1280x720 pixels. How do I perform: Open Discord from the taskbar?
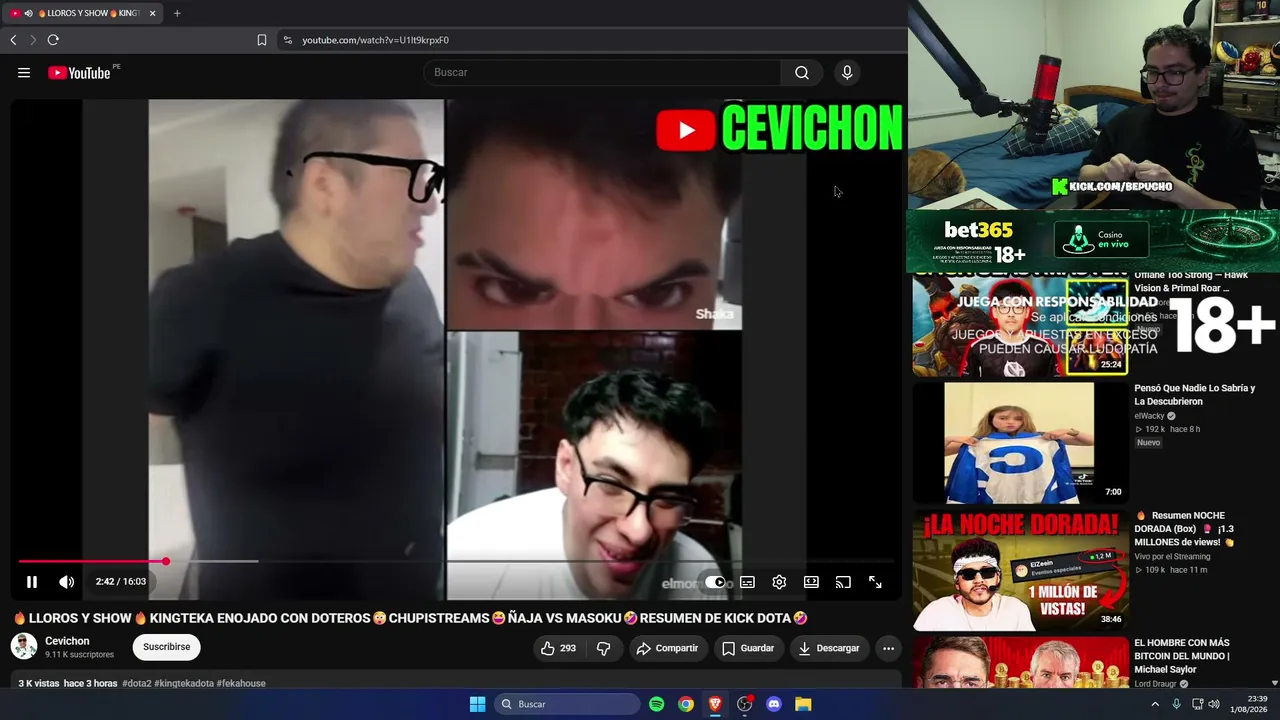774,704
